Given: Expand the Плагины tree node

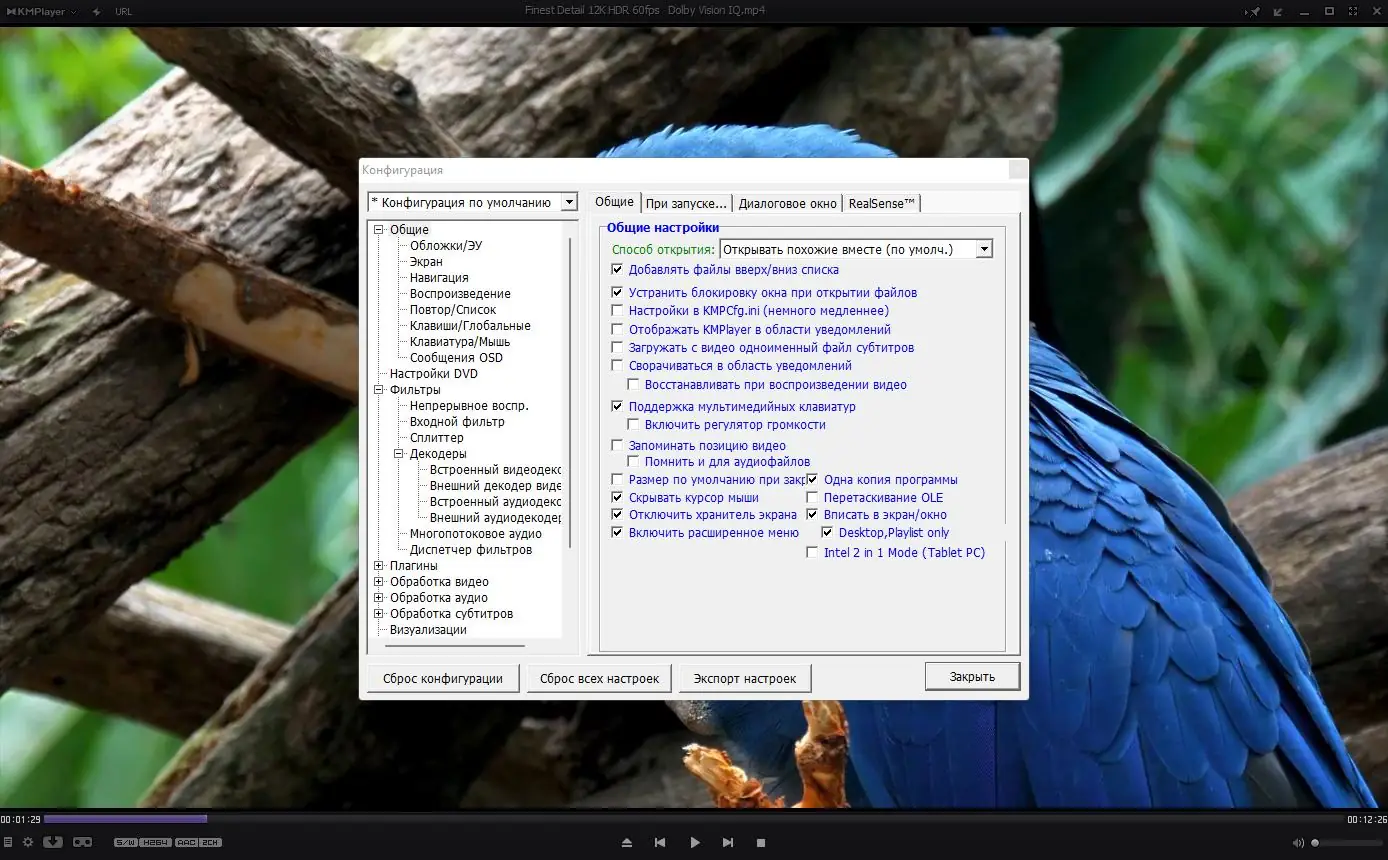Looking at the screenshot, I should 379,566.
